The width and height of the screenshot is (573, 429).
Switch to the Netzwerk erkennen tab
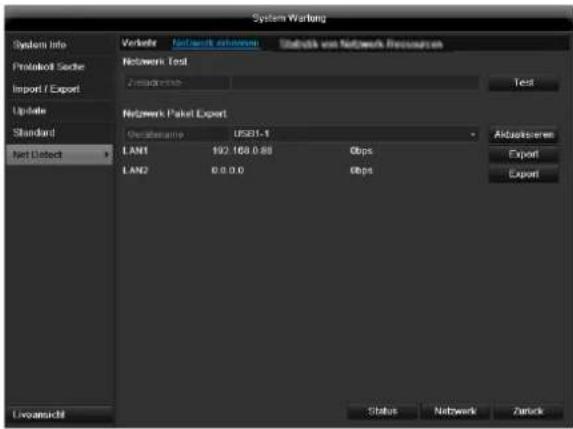216,43
